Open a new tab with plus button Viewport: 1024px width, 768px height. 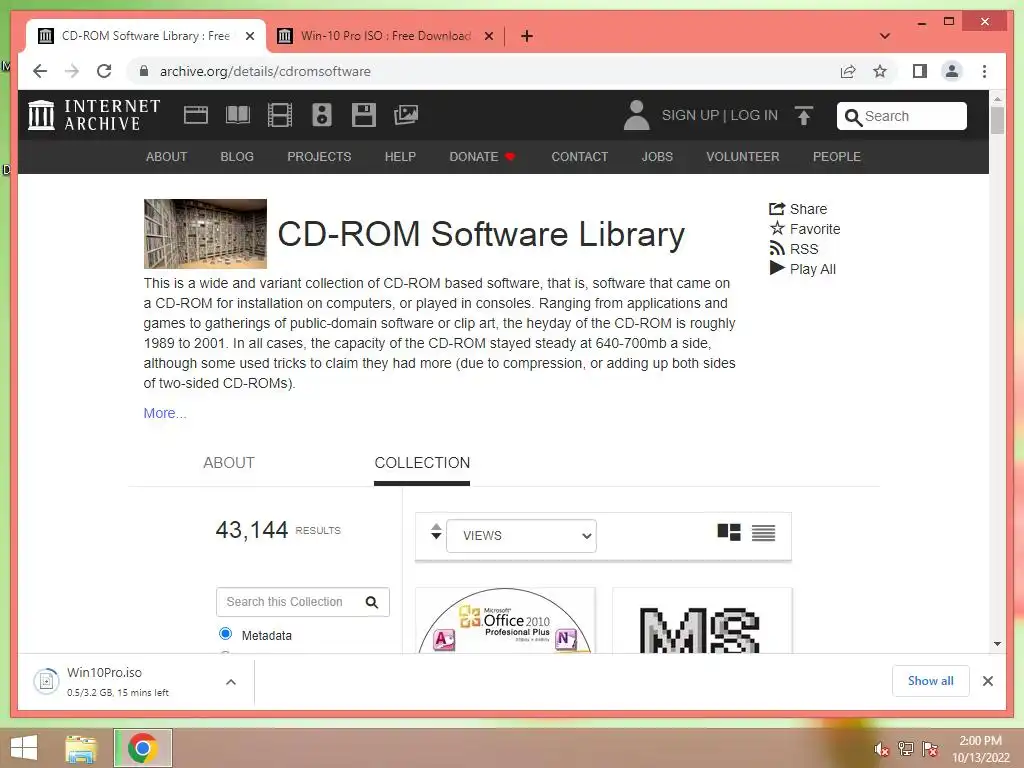click(527, 36)
